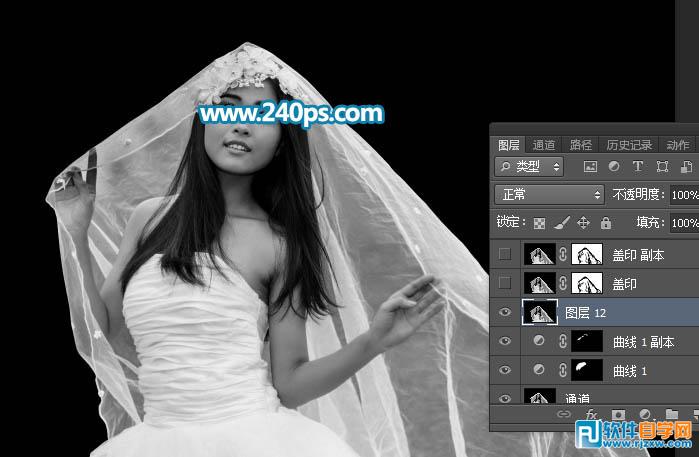Viewport: 699px width, 457px height.
Task: Click link layers icon at panel bottom
Action: coord(564,414)
